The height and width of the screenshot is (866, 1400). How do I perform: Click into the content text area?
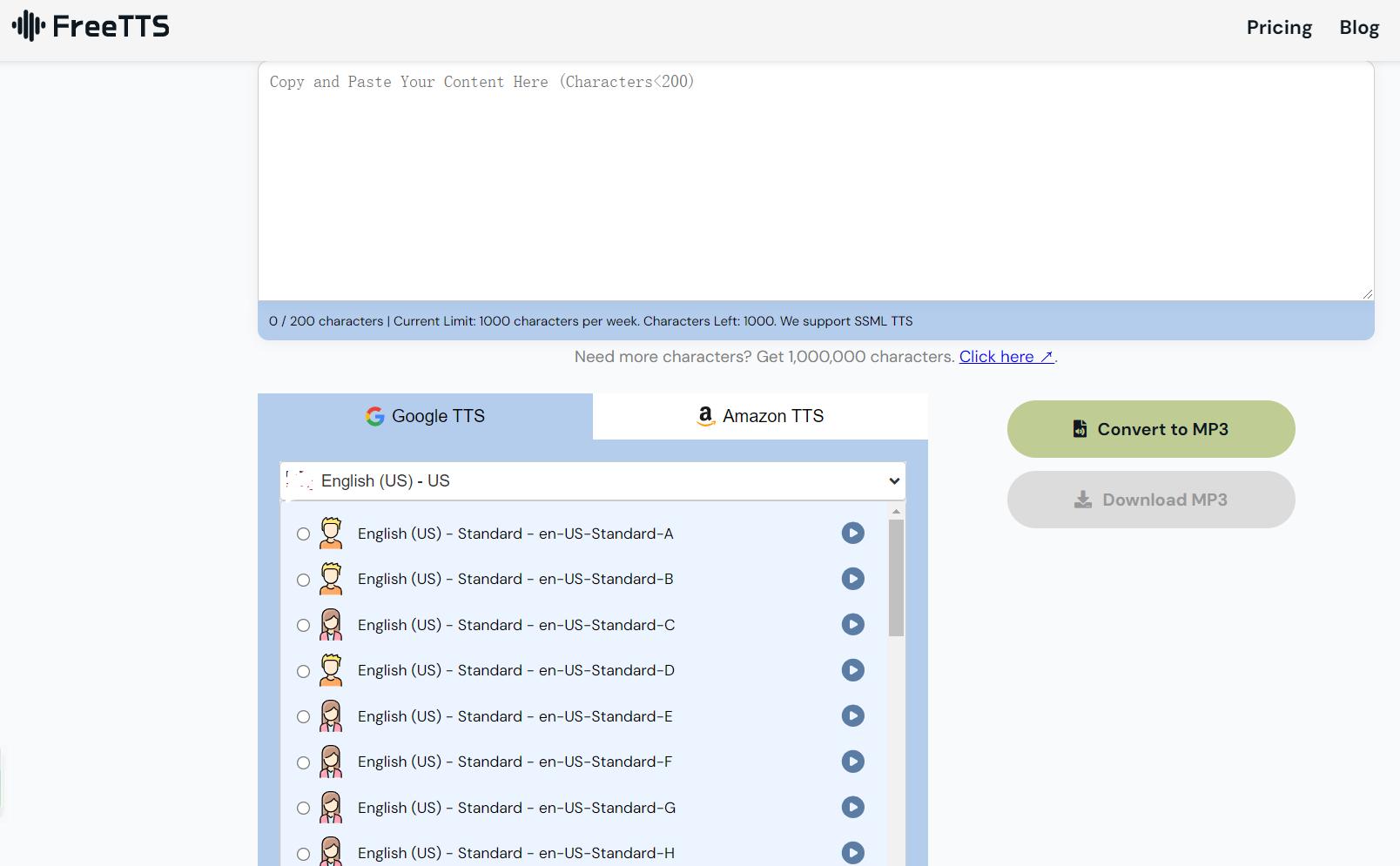coord(815,183)
